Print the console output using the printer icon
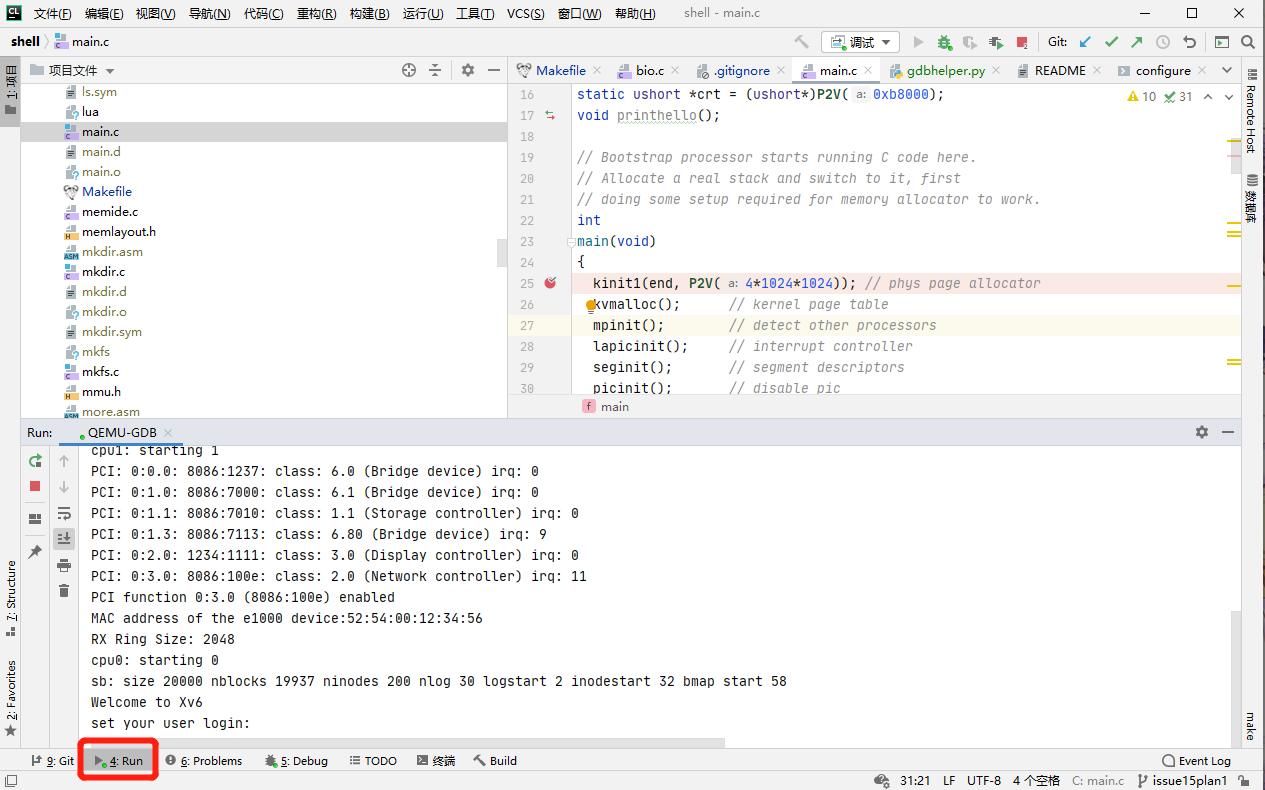Screen dimensions: 1265x790 point(64,565)
